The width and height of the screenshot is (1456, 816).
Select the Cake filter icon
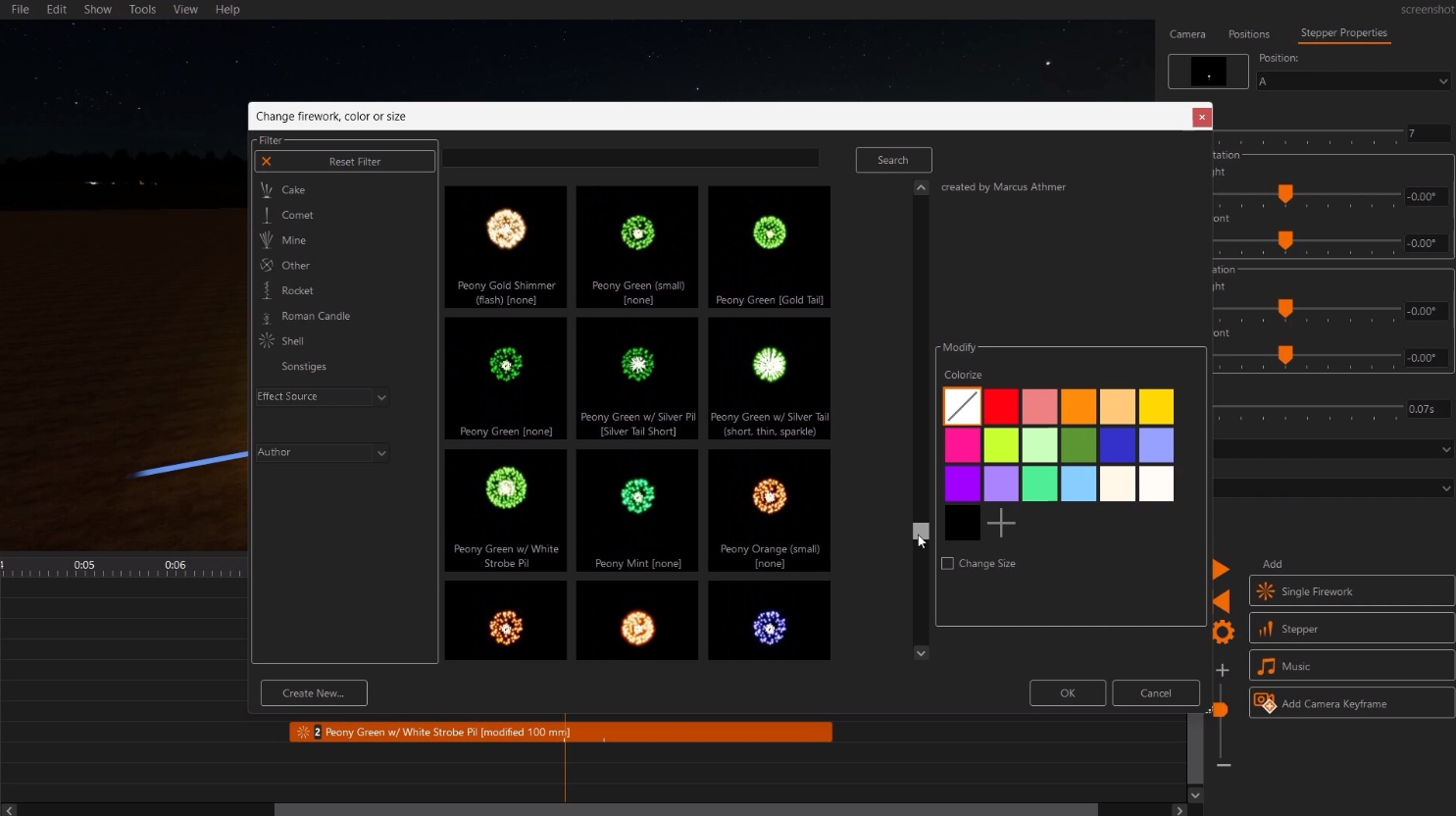click(267, 190)
